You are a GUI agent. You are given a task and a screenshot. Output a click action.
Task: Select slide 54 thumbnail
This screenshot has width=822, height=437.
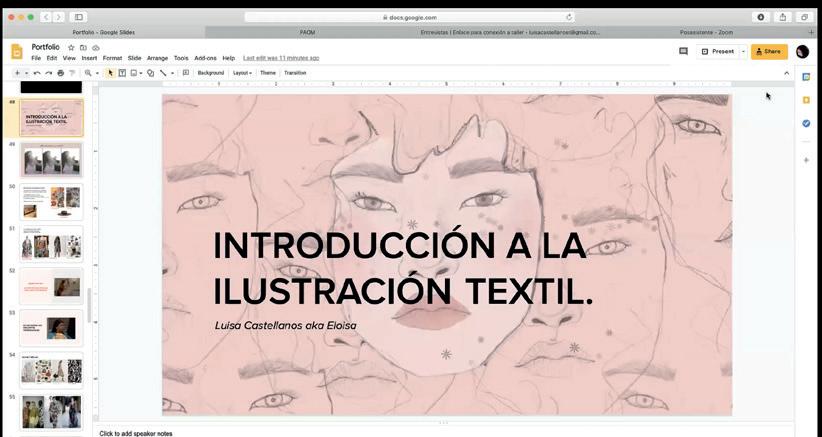point(51,370)
